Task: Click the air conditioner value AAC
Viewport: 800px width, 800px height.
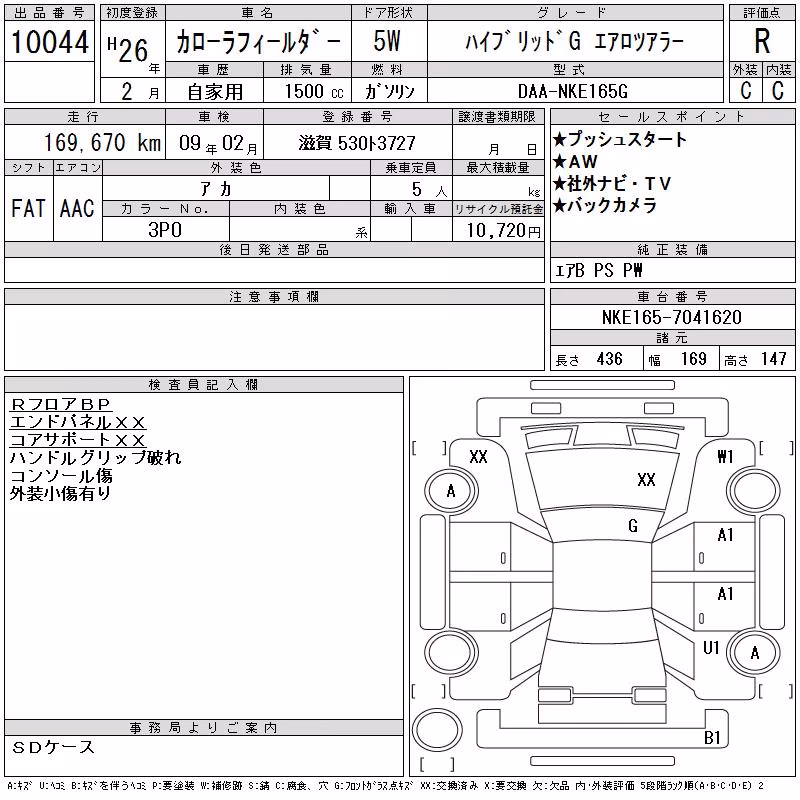Action: tap(77, 208)
